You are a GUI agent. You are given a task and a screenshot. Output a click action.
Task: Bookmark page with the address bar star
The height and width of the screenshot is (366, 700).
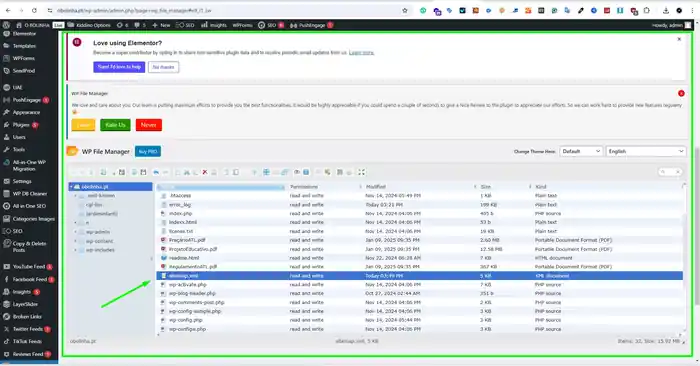(405, 10)
